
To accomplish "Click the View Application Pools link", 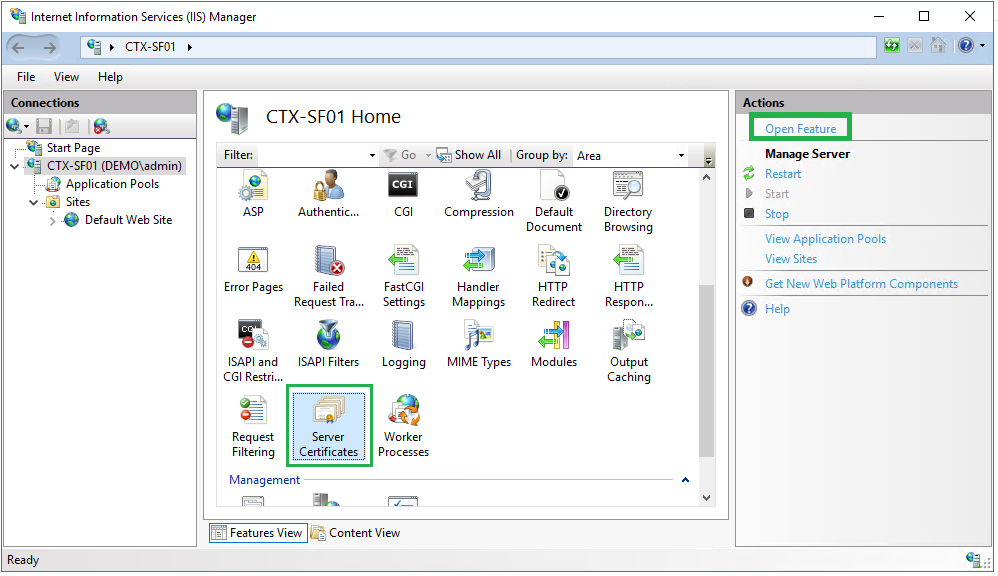I will tap(825, 239).
